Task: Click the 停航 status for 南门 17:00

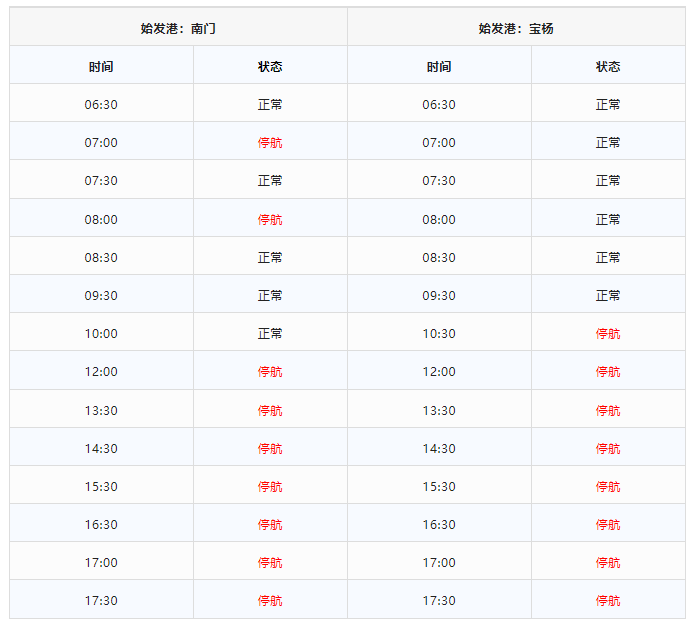Action: 270,562
